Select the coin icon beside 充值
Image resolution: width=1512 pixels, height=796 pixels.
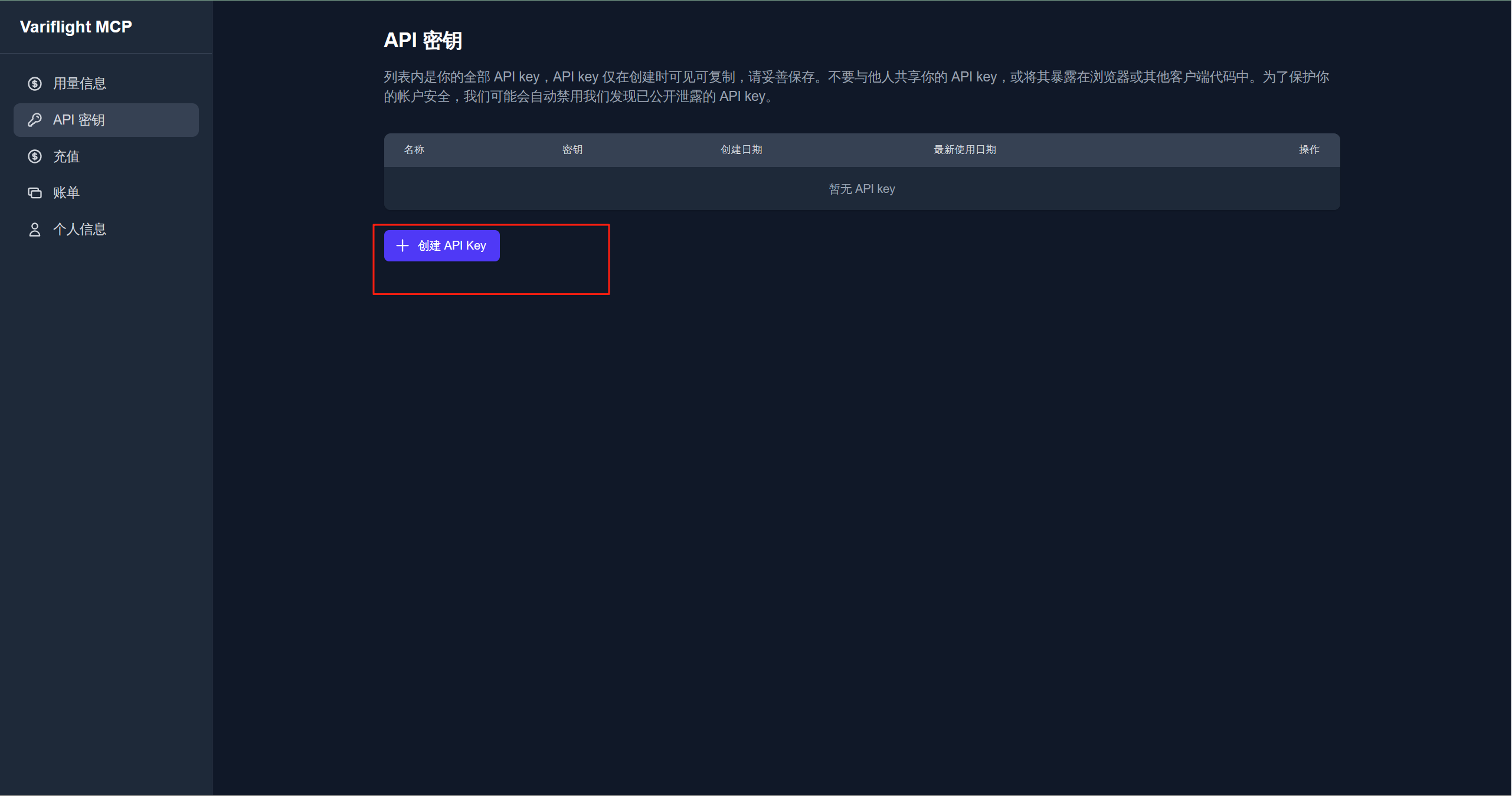click(x=35, y=156)
